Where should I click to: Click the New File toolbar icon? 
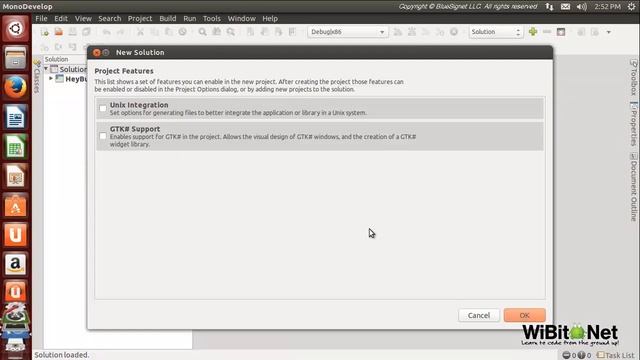pos(45,32)
